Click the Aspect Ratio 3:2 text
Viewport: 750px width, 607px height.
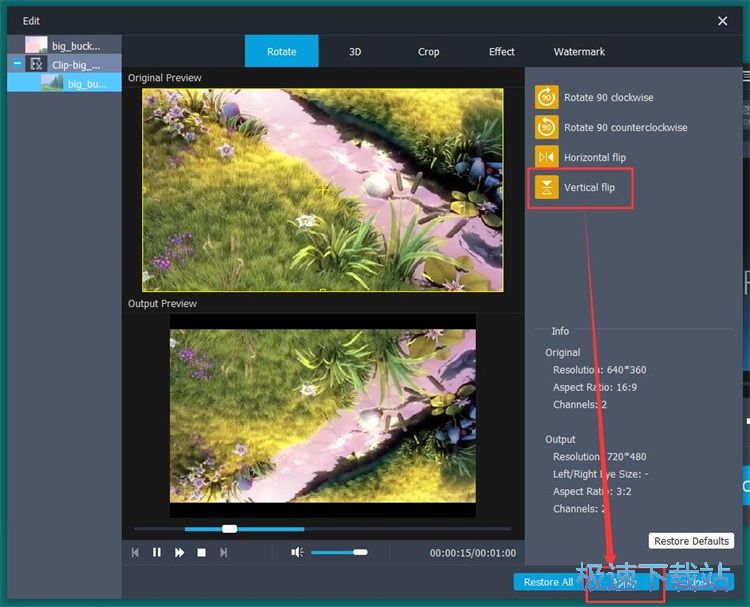pos(592,491)
